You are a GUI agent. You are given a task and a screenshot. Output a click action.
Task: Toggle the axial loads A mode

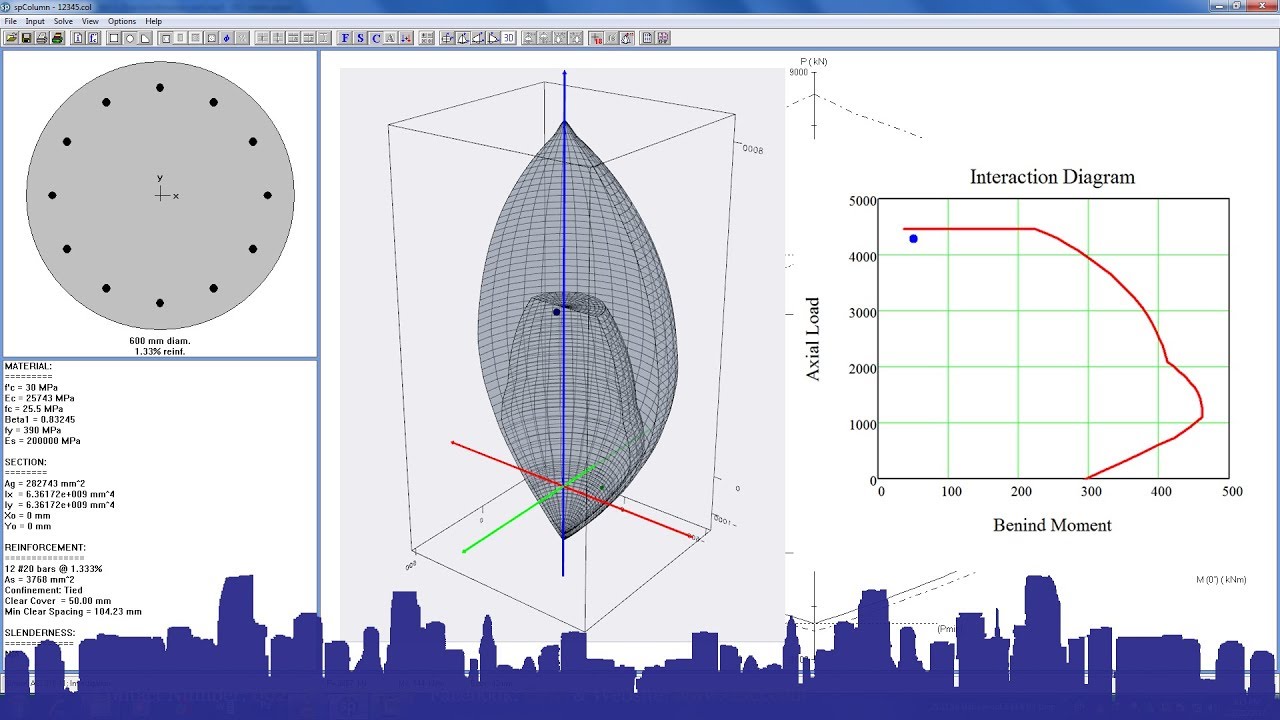click(391, 38)
